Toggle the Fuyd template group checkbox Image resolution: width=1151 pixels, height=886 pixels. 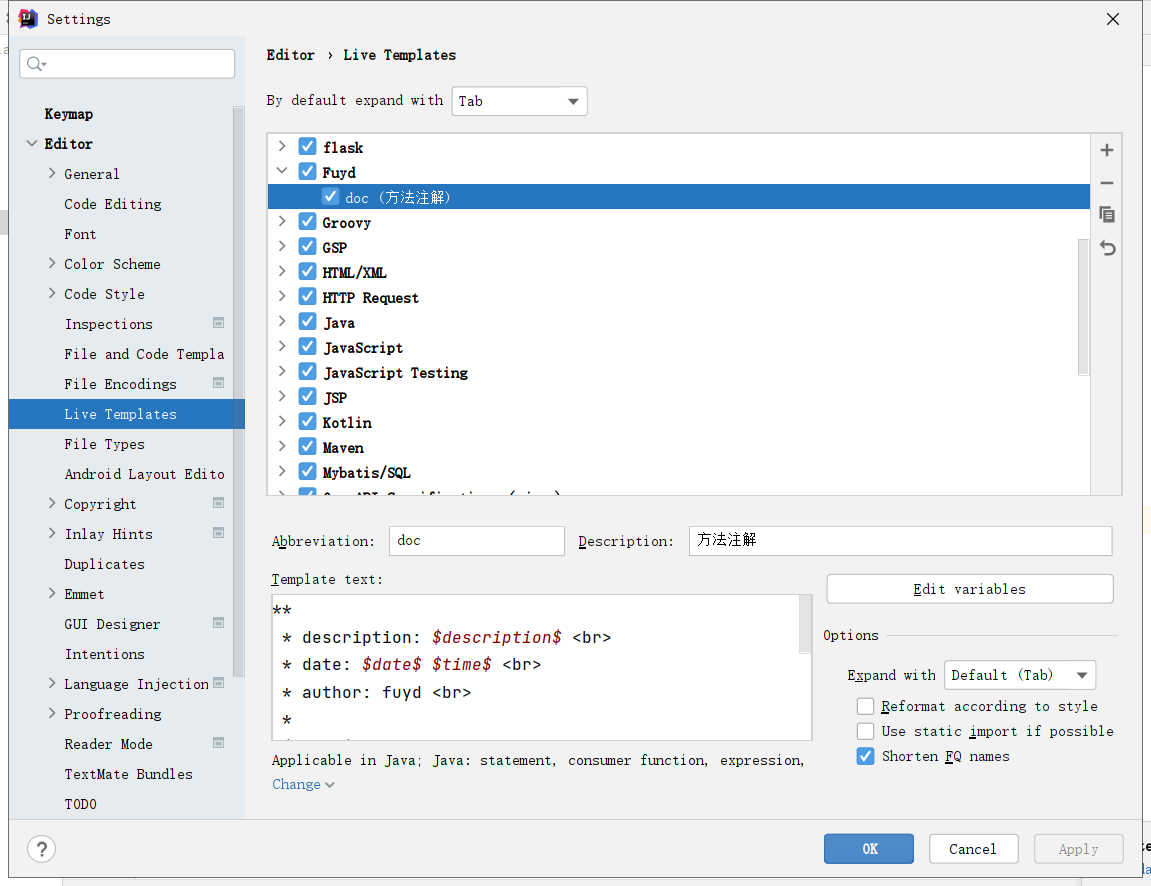tap(308, 172)
